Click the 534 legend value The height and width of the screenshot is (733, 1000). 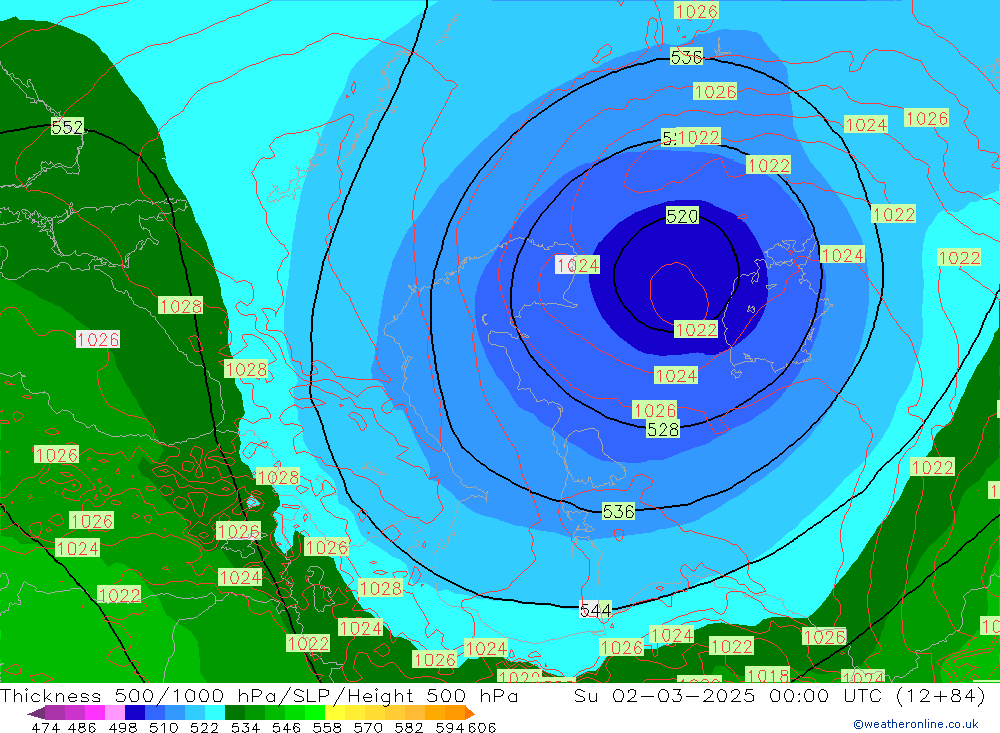coord(246,727)
